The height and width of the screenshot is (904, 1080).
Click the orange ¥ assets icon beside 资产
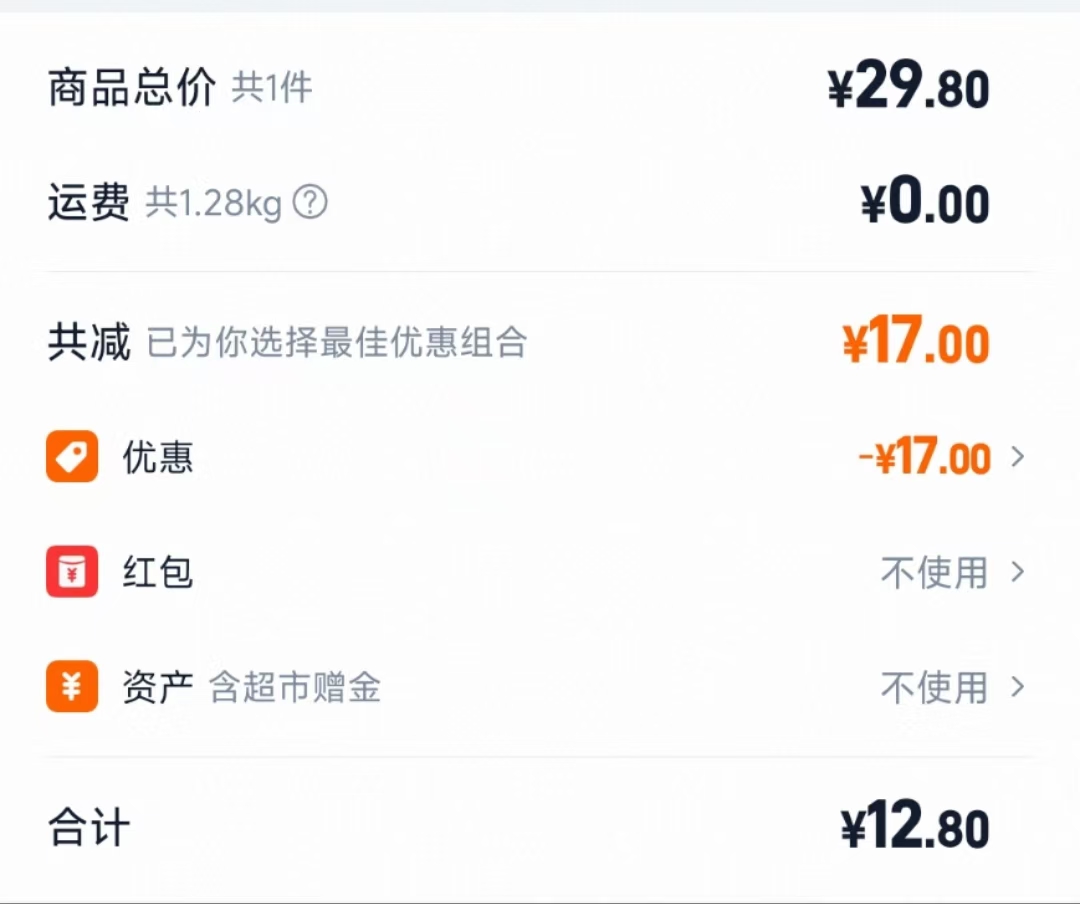[x=71, y=688]
